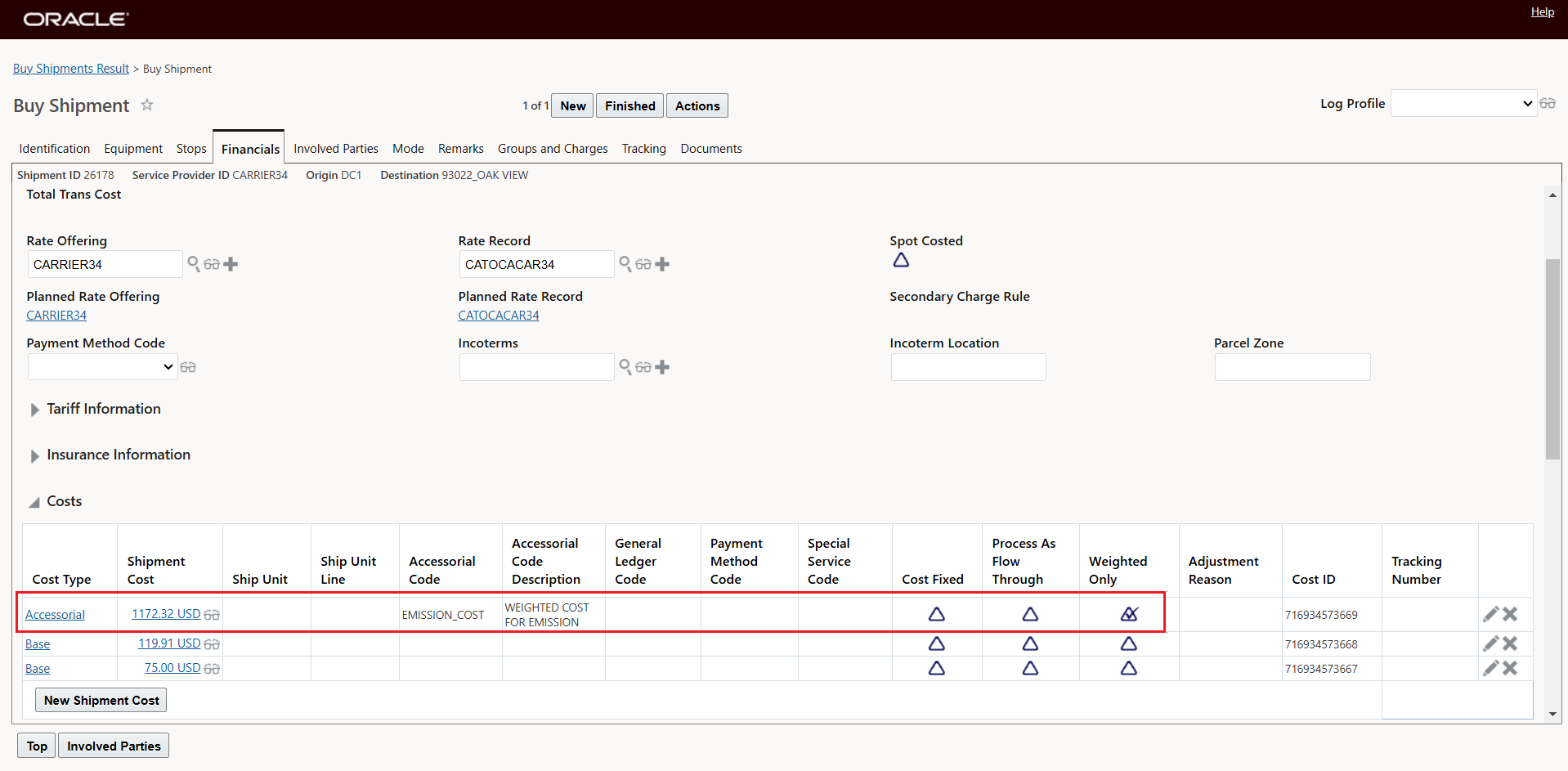
Task: Open Log Profile glasses view icon
Action: pyautogui.click(x=1548, y=104)
